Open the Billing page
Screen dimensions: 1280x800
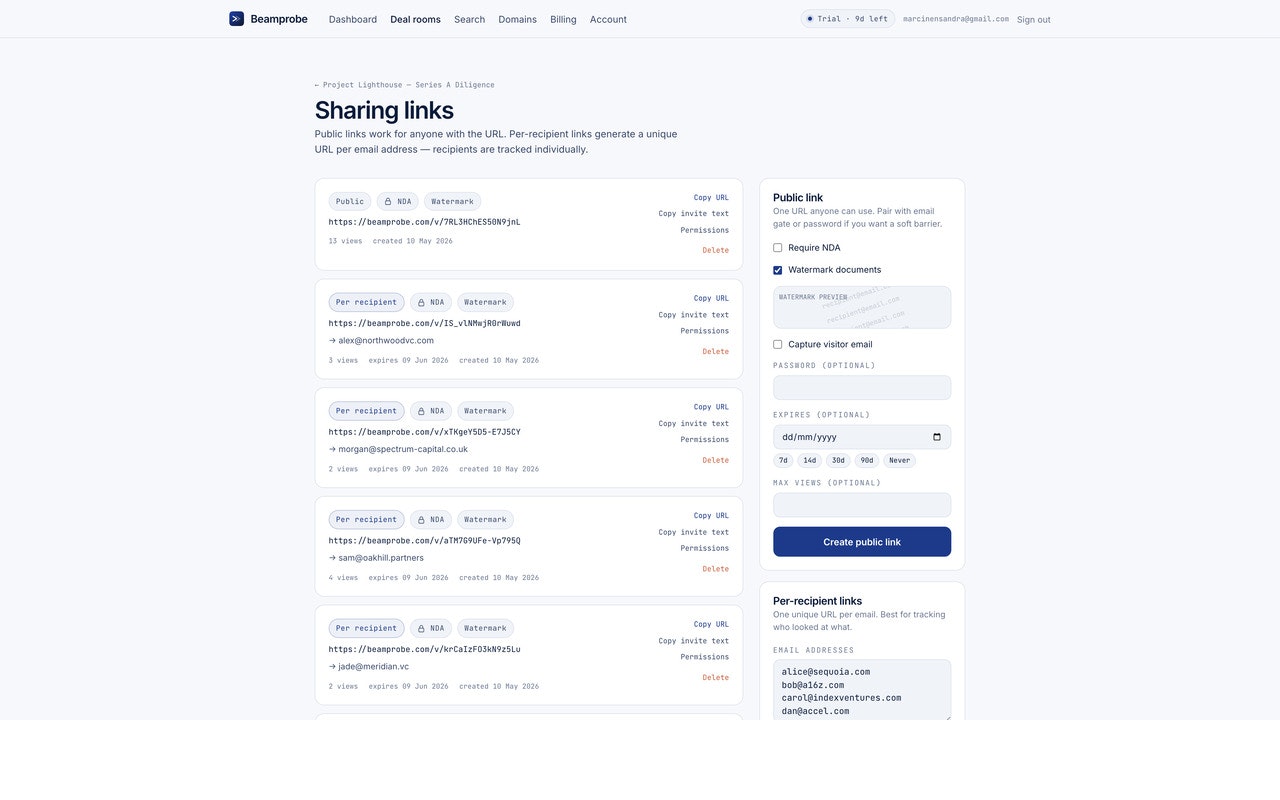click(x=563, y=19)
